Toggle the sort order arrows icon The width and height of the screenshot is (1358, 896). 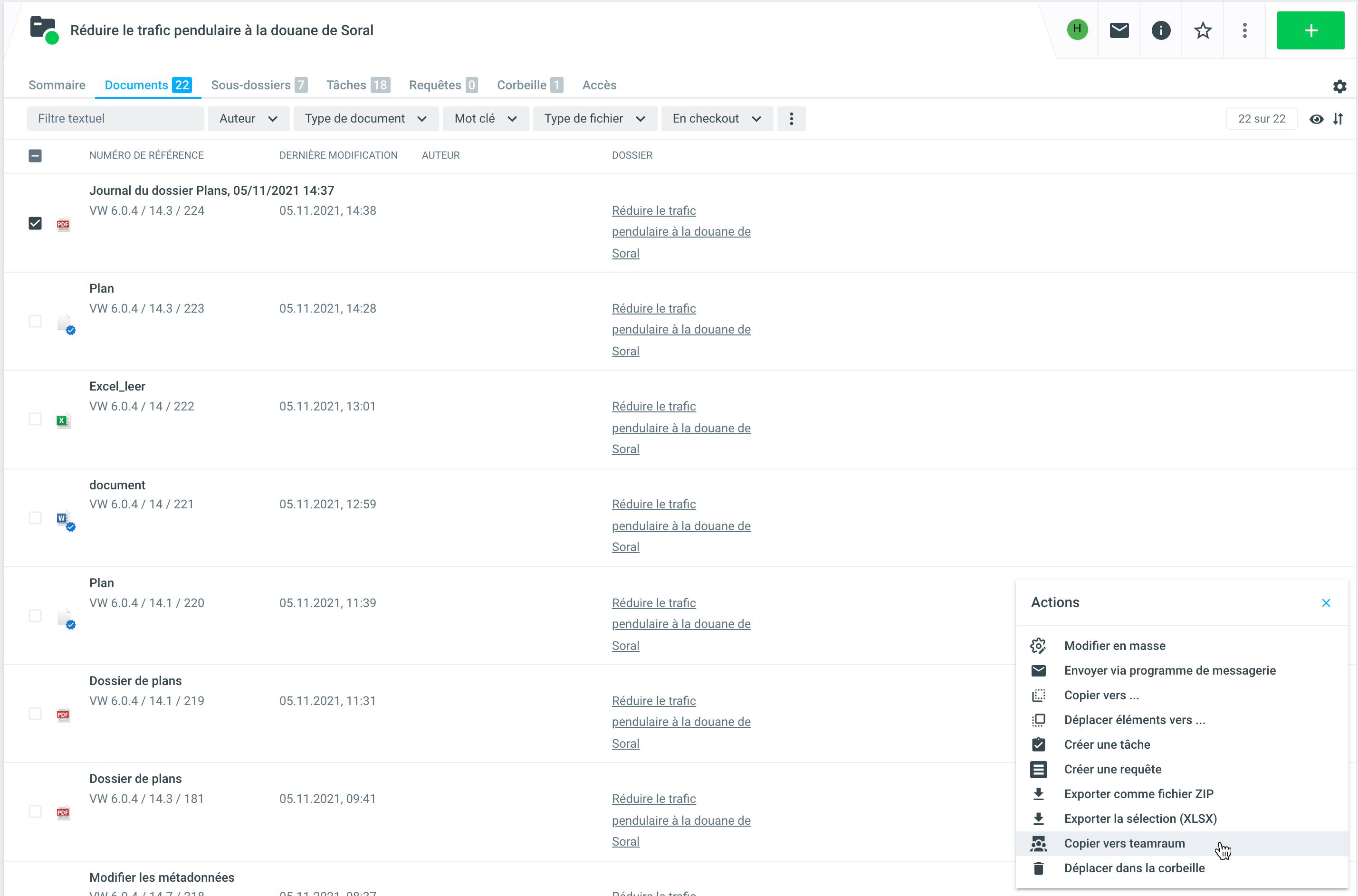(x=1338, y=119)
